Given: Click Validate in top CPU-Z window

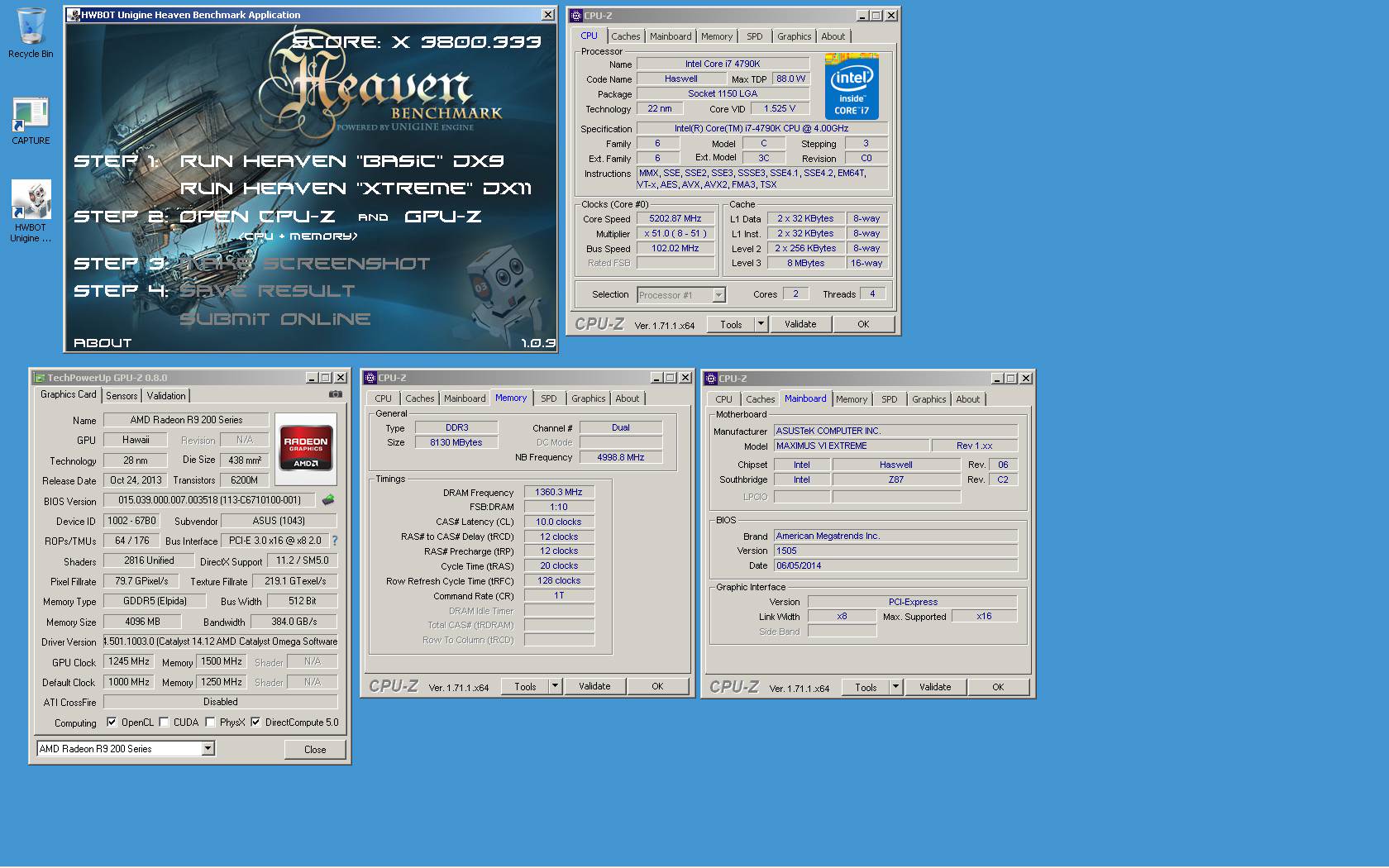Looking at the screenshot, I should pos(800,324).
